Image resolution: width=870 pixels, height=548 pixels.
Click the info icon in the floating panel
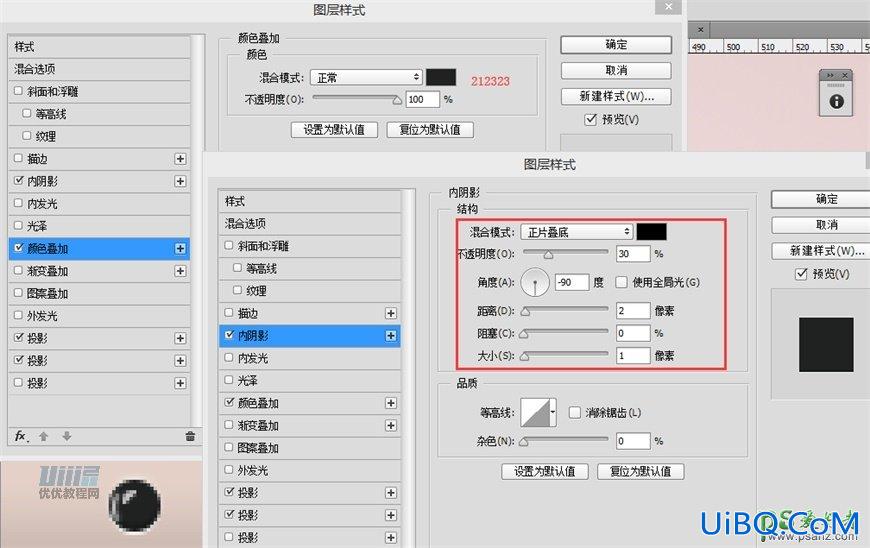click(x=836, y=102)
